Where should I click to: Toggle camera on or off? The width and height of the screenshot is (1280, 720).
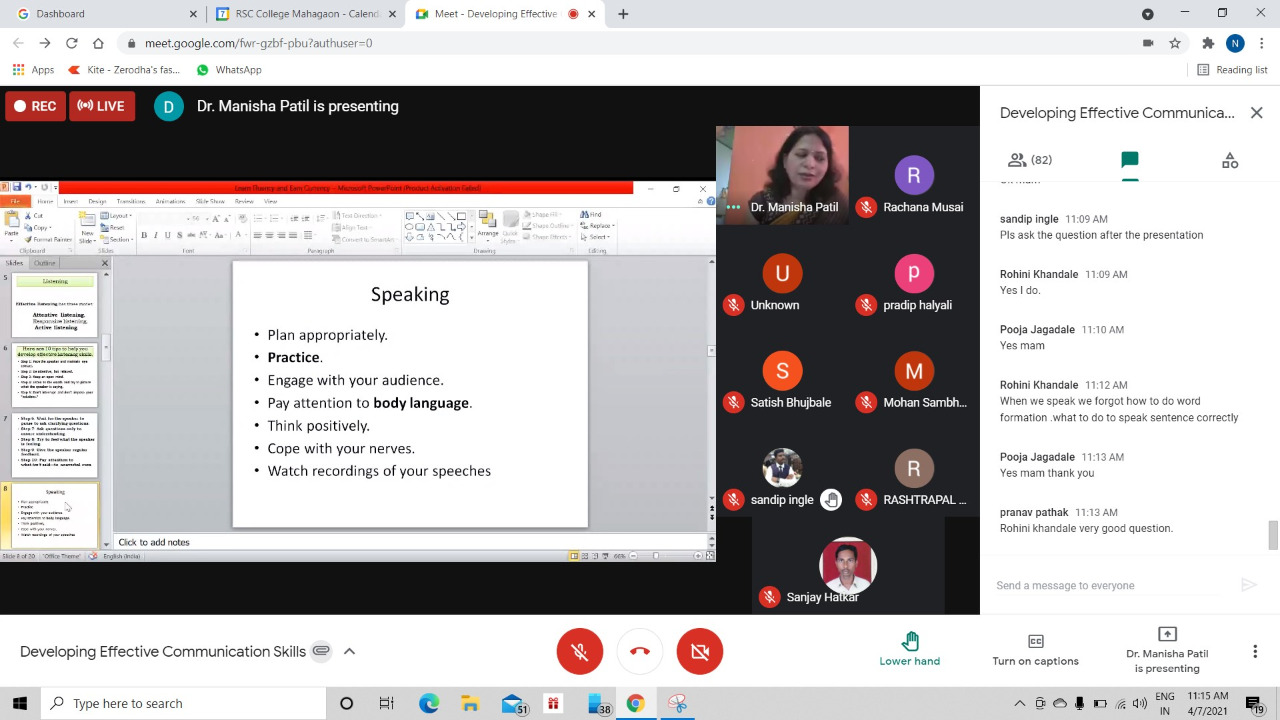pyautogui.click(x=700, y=651)
